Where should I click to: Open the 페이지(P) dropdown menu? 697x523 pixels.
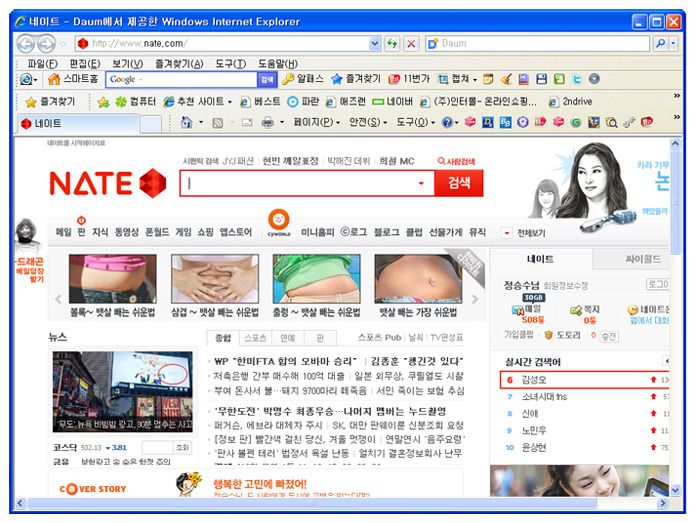coord(316,122)
